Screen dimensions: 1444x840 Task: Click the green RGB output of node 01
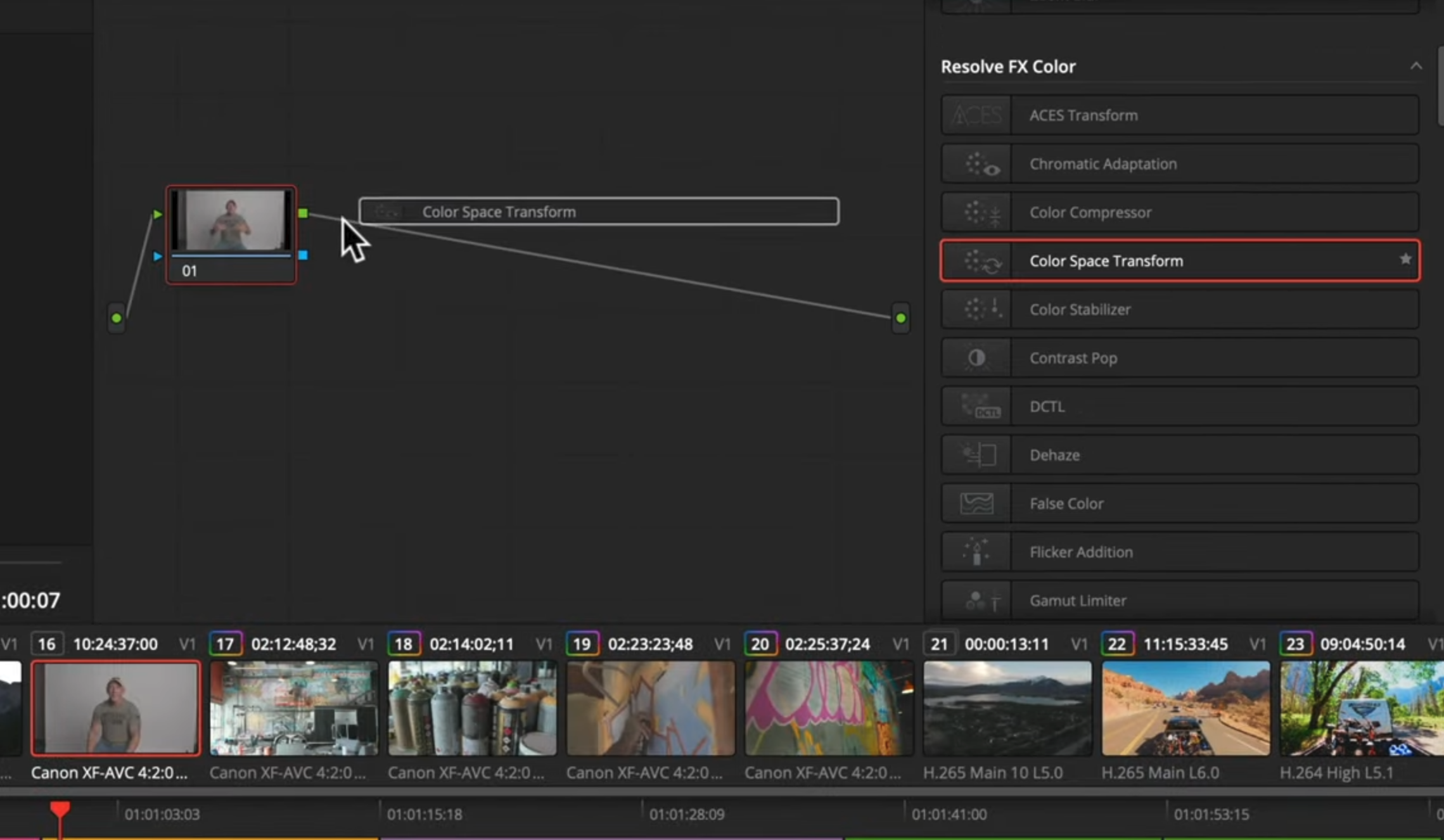click(303, 213)
